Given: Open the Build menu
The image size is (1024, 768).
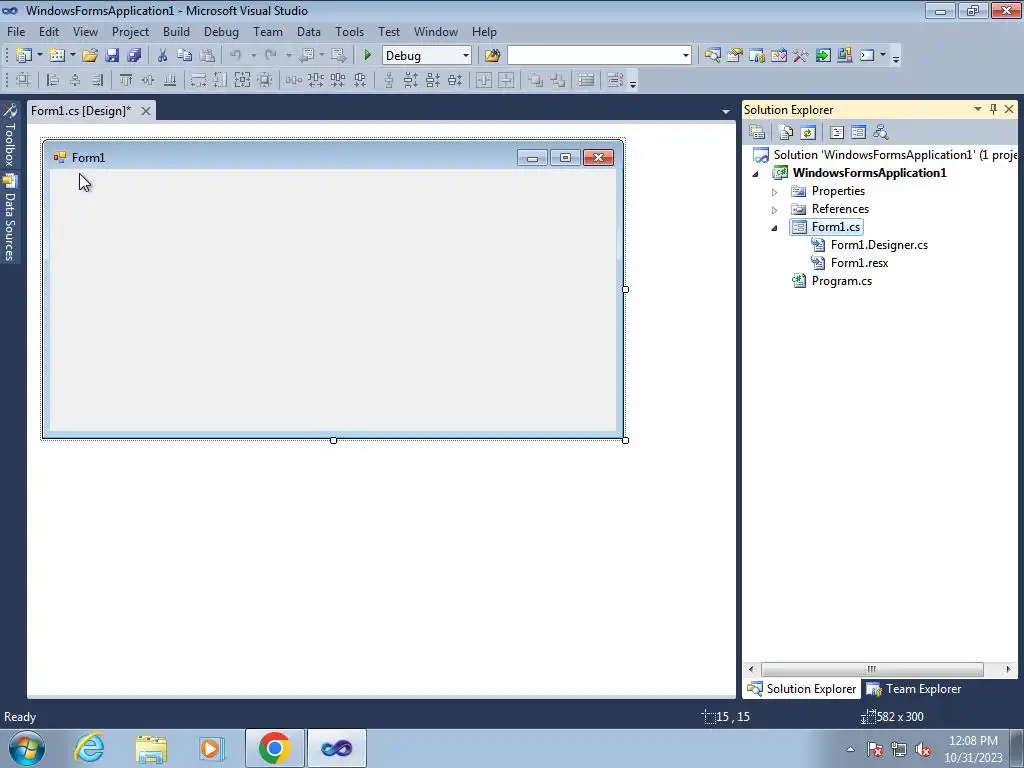Looking at the screenshot, I should click(176, 31).
